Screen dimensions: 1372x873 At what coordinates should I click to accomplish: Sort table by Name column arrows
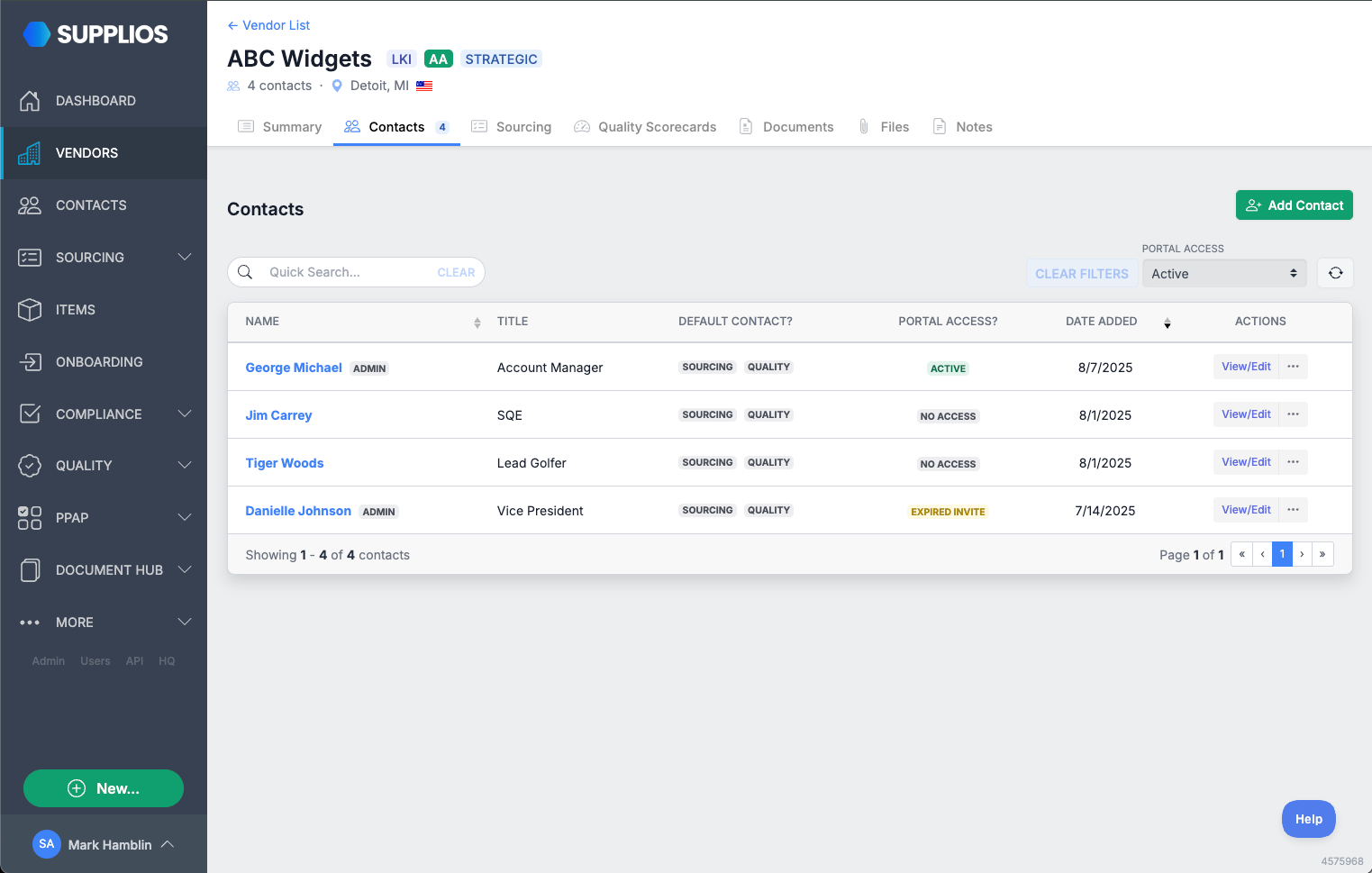(x=477, y=323)
